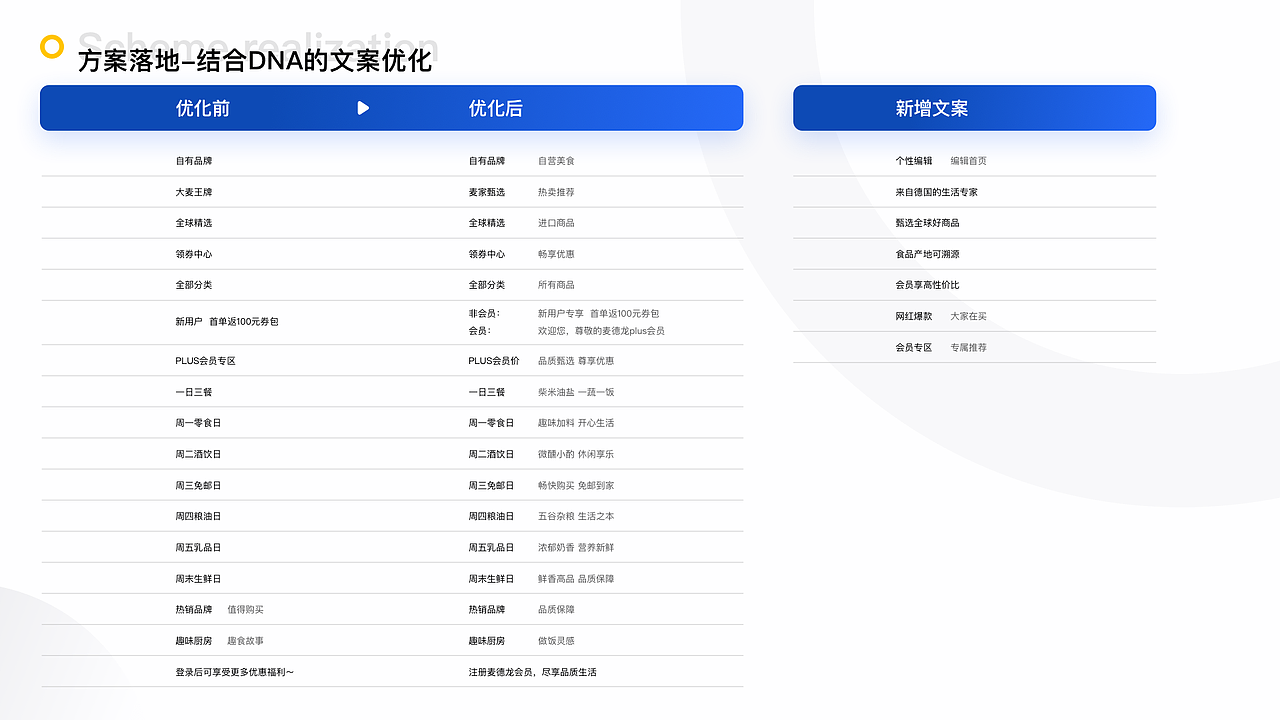Click the 甄选全球好商品 row
This screenshot has height=720, width=1280.
pos(930,222)
